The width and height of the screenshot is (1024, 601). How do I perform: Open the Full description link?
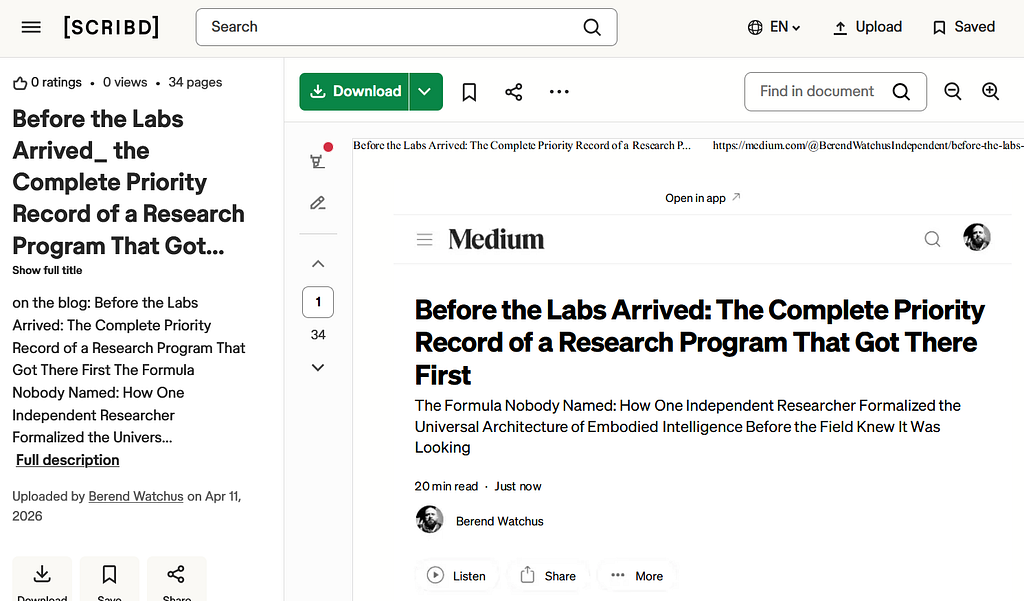click(x=68, y=460)
